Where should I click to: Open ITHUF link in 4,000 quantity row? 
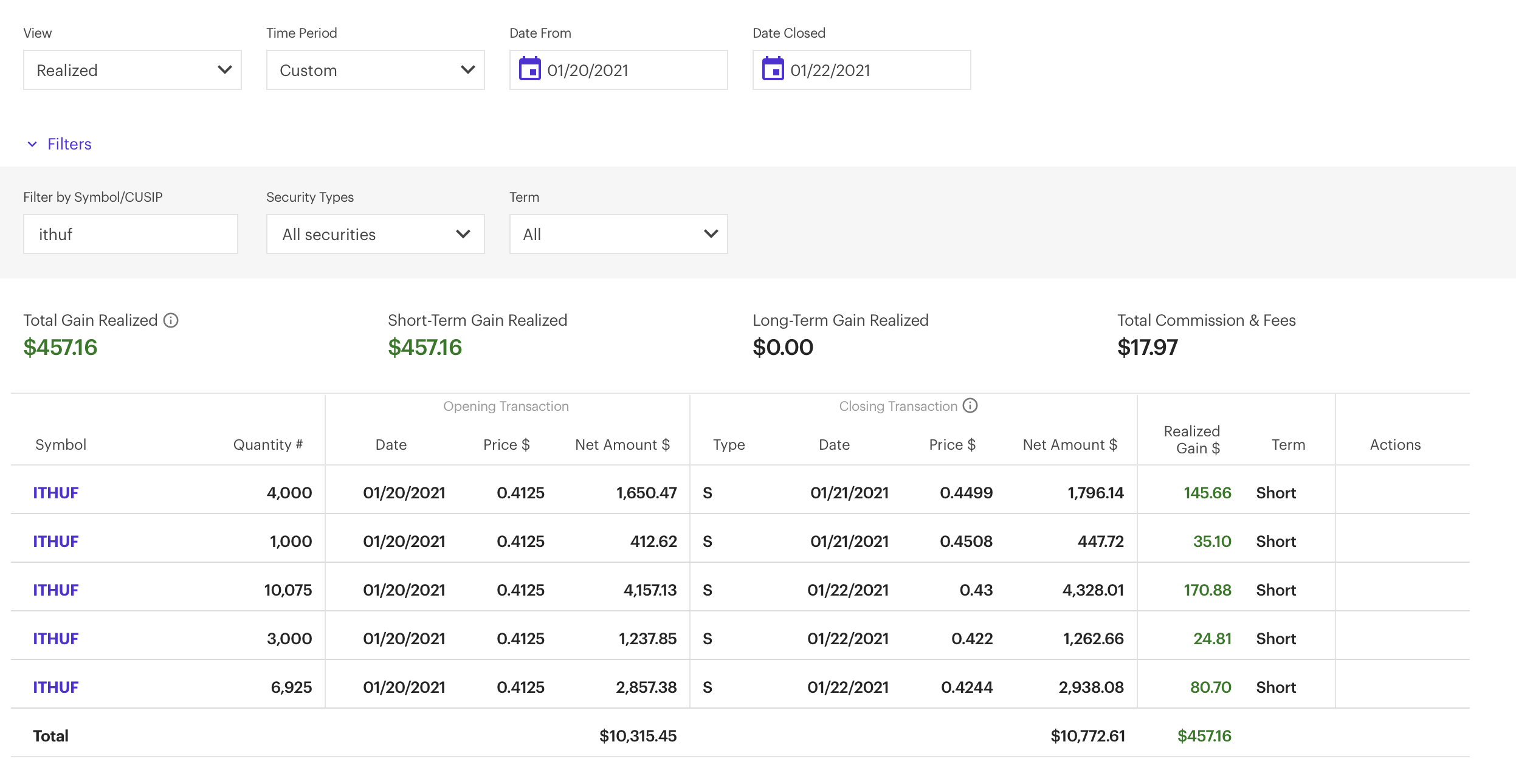pyautogui.click(x=55, y=493)
